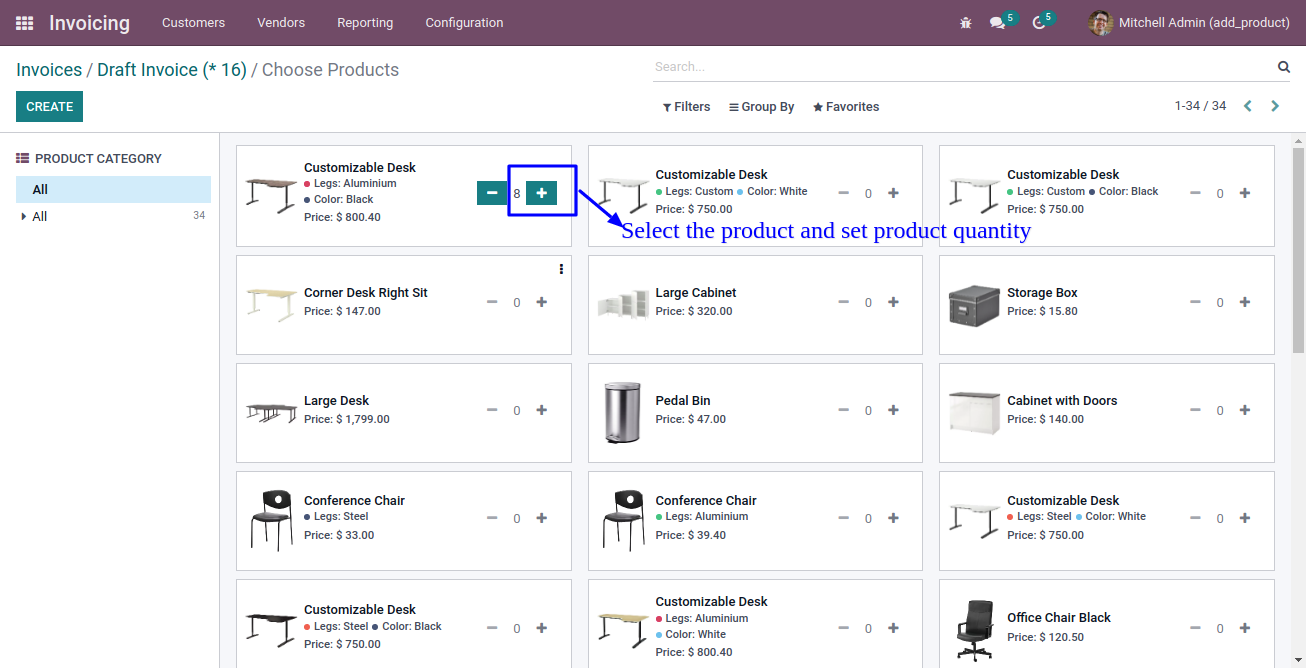Add one Storage Box
Screen dimensions: 1306x668
point(1245,302)
